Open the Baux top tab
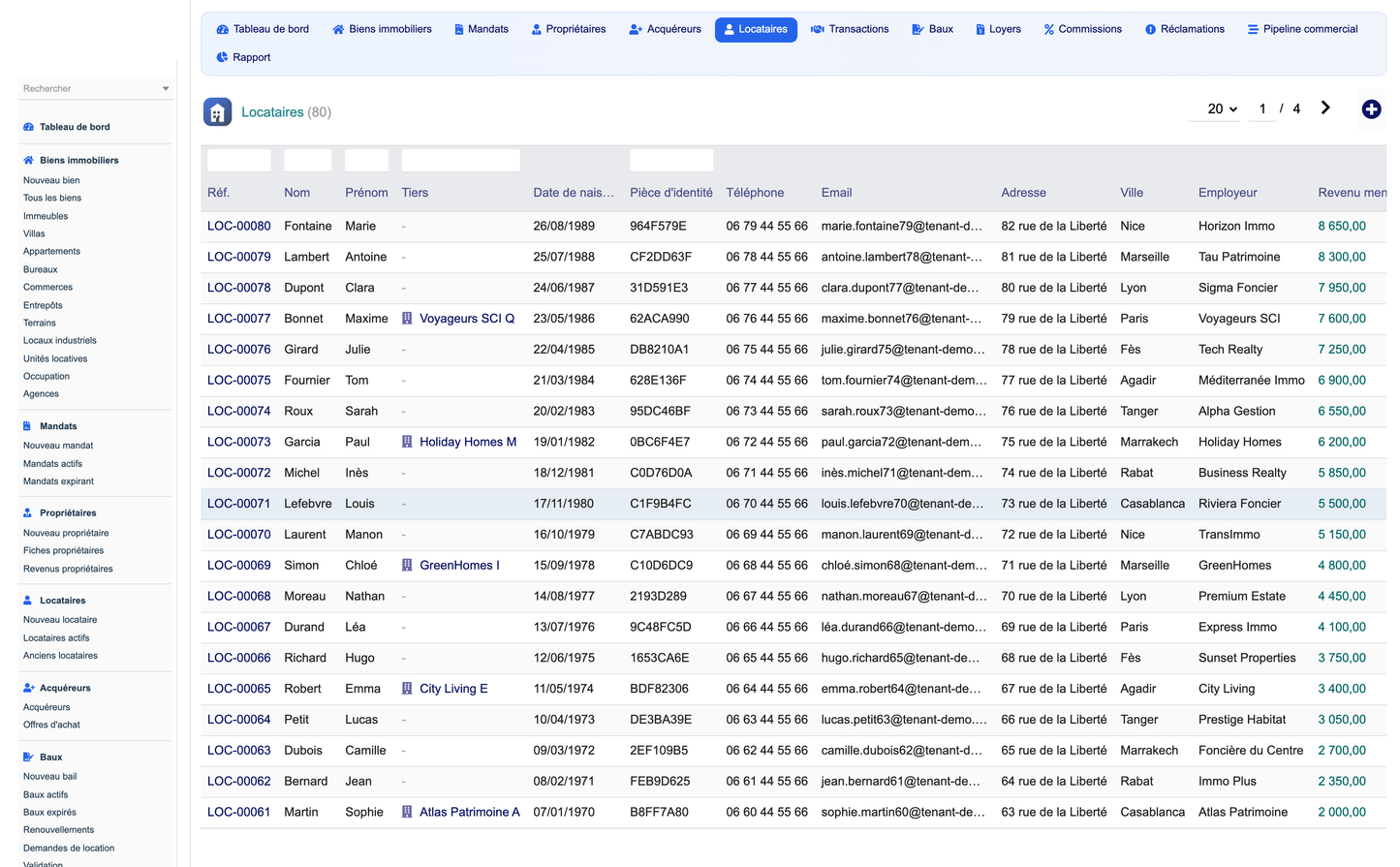The image size is (1400, 867). 933,29
